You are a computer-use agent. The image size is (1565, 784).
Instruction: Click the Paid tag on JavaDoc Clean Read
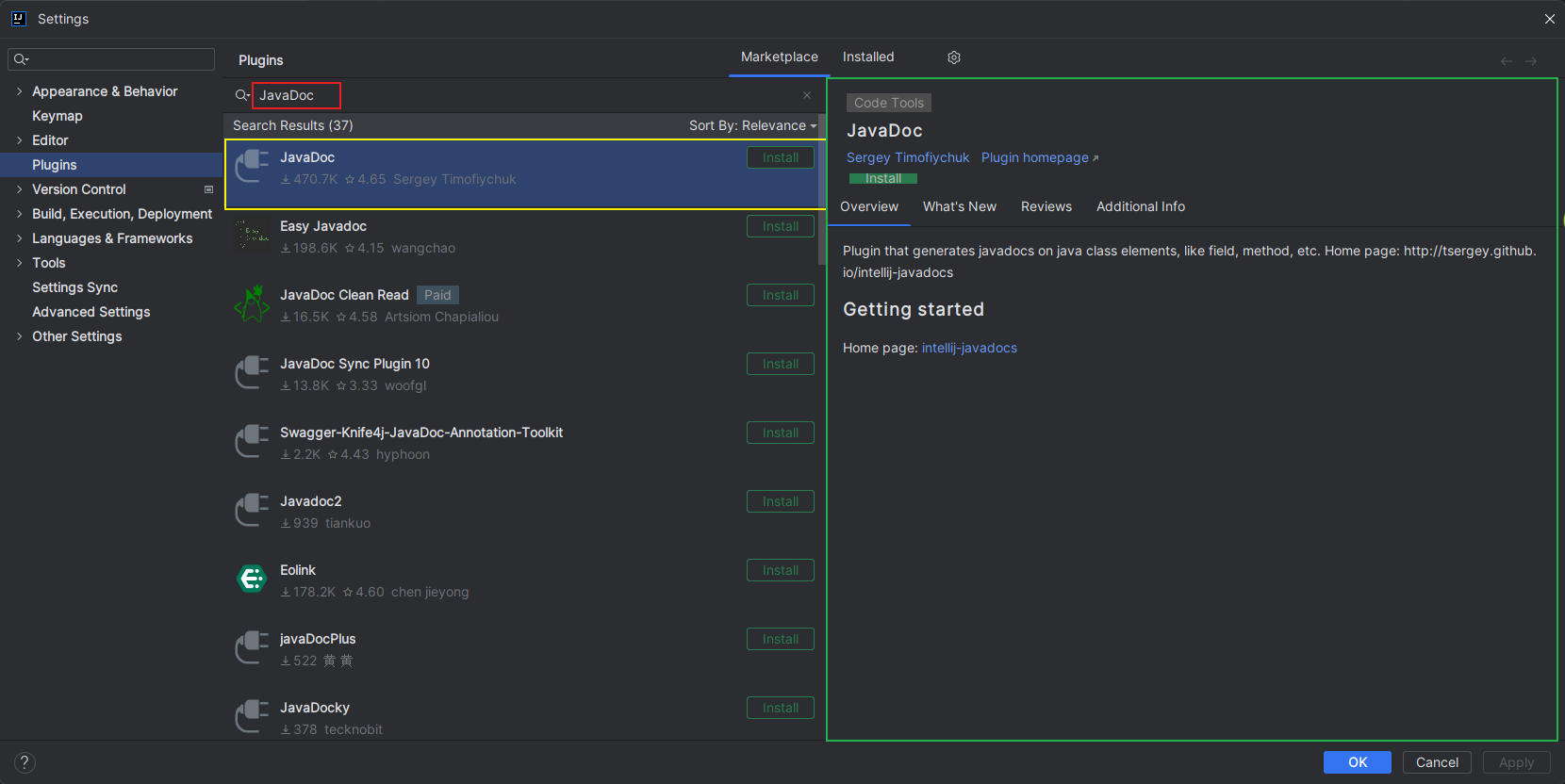[437, 295]
